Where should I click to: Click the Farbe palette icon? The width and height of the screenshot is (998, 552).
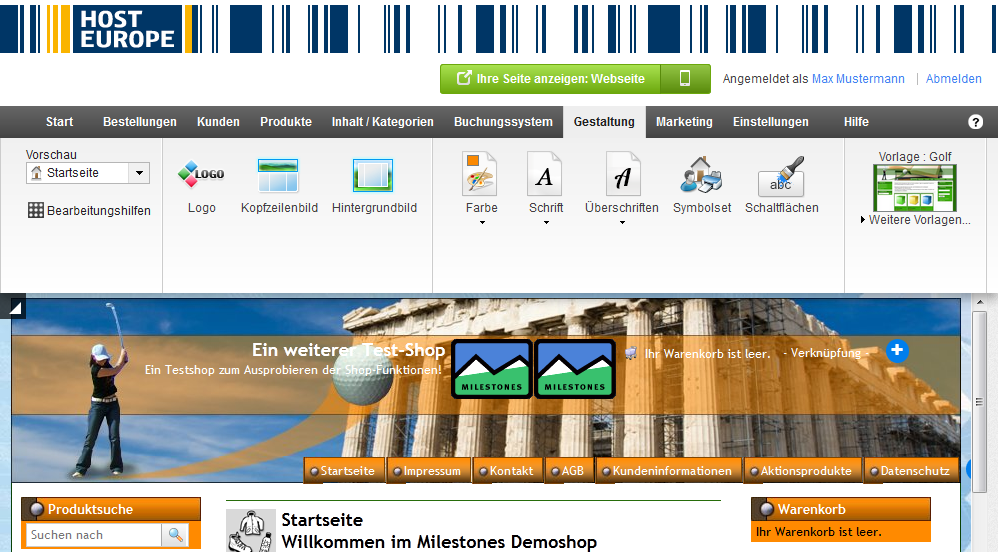coord(481,174)
